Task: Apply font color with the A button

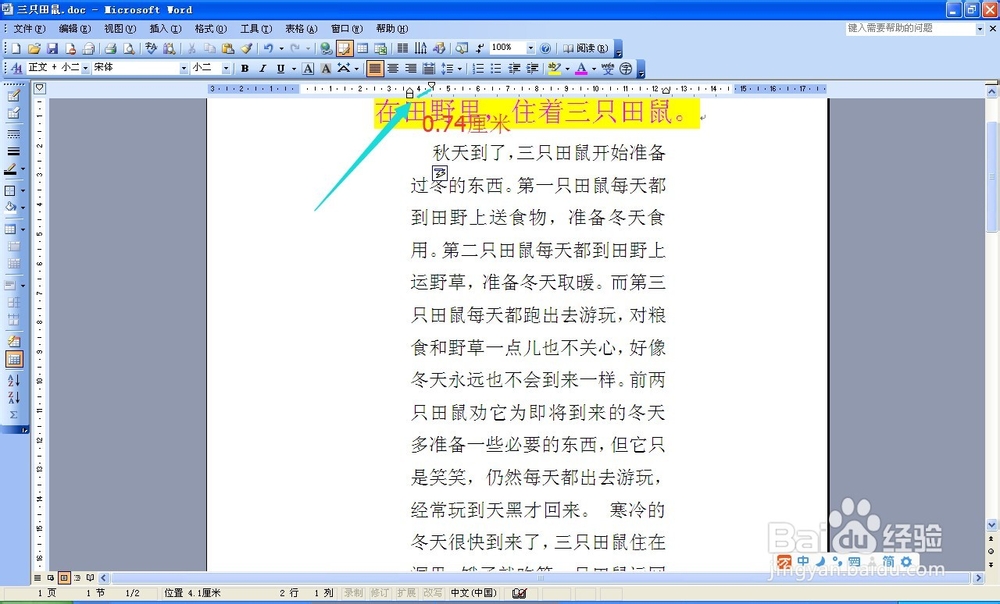Action: click(581, 68)
